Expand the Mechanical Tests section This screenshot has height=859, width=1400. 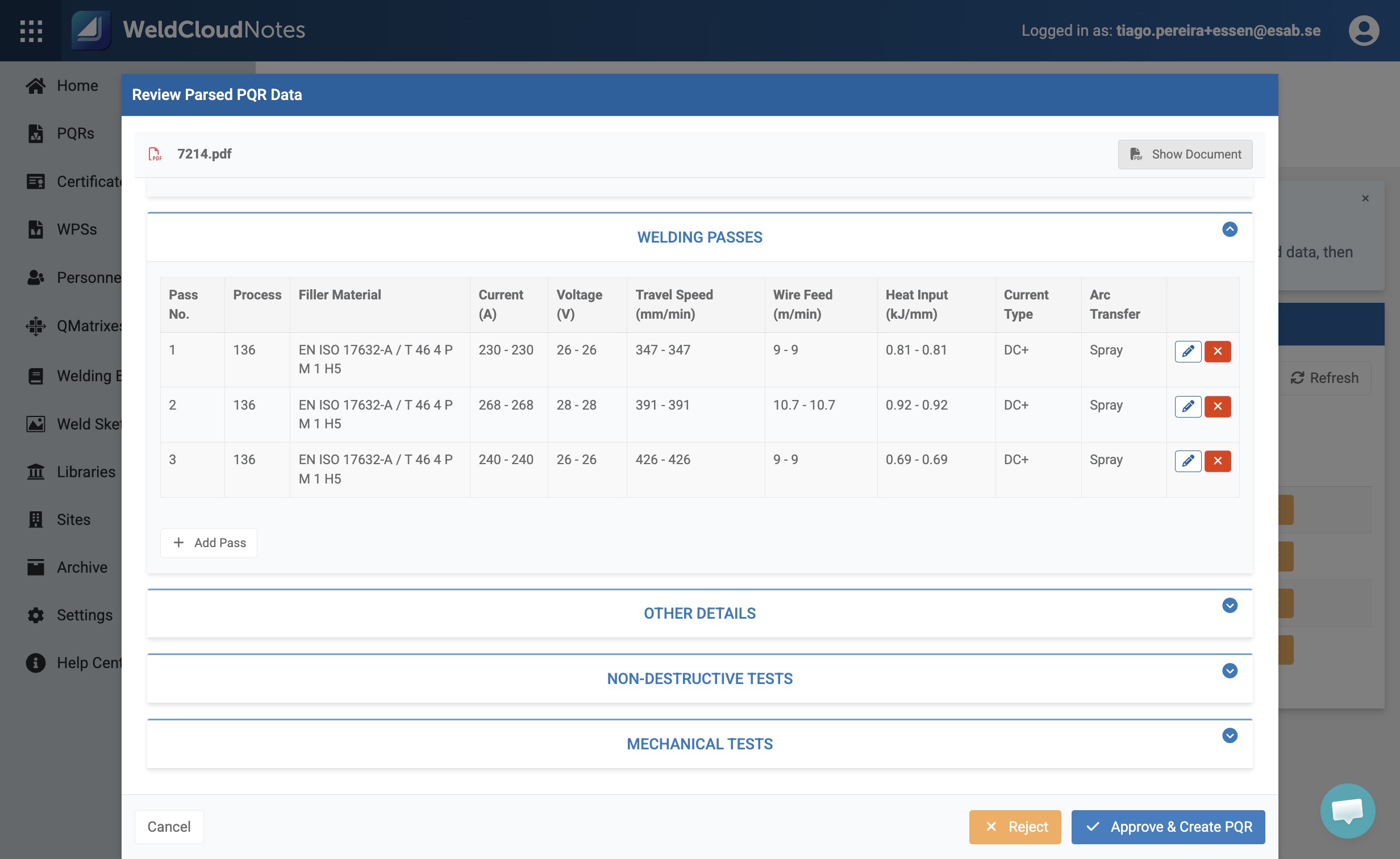[x=1230, y=736]
